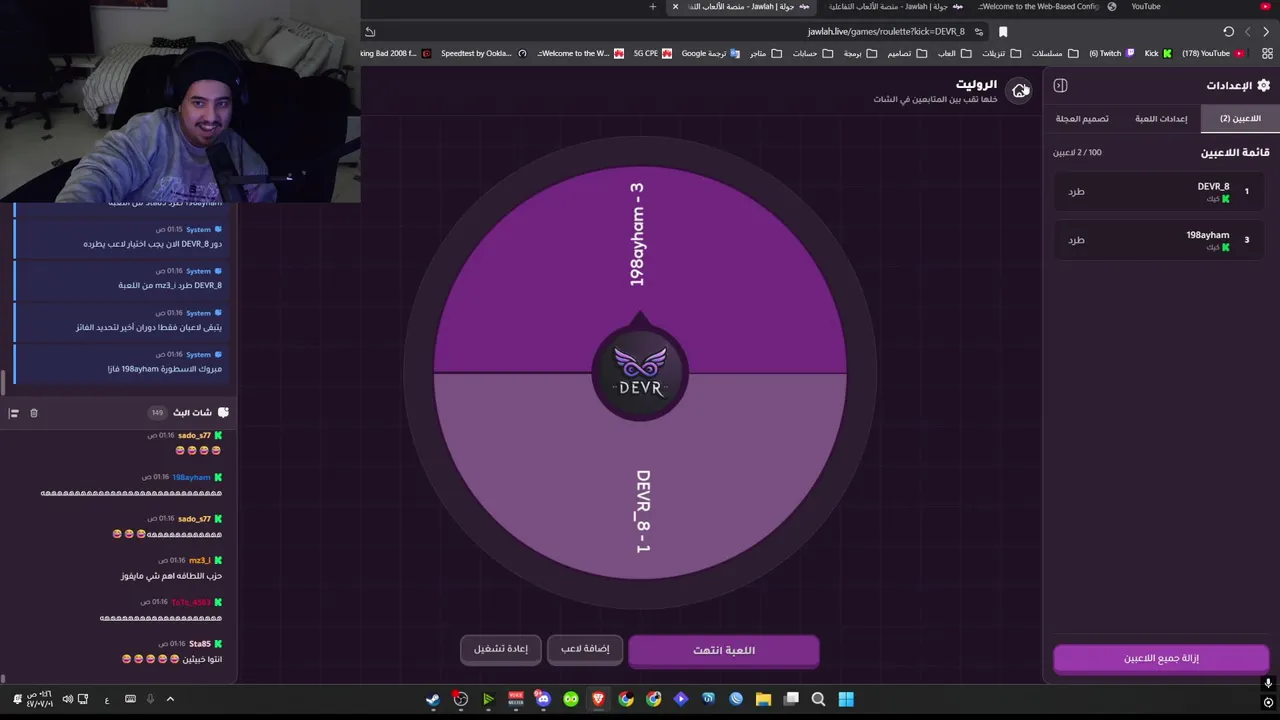
Task: Go forward in browser history
Action: coord(1247,32)
